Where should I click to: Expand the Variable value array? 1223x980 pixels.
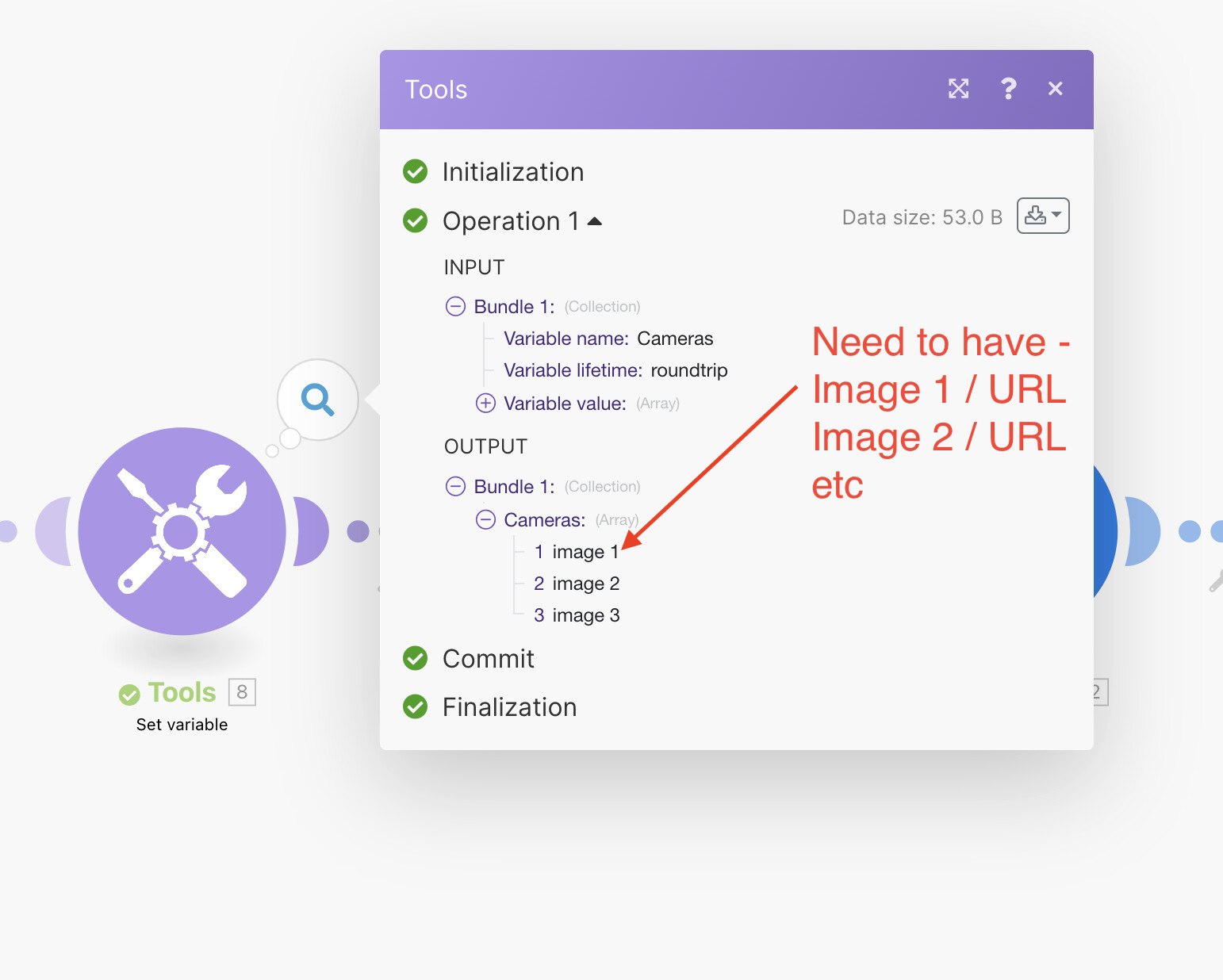pyautogui.click(x=485, y=404)
